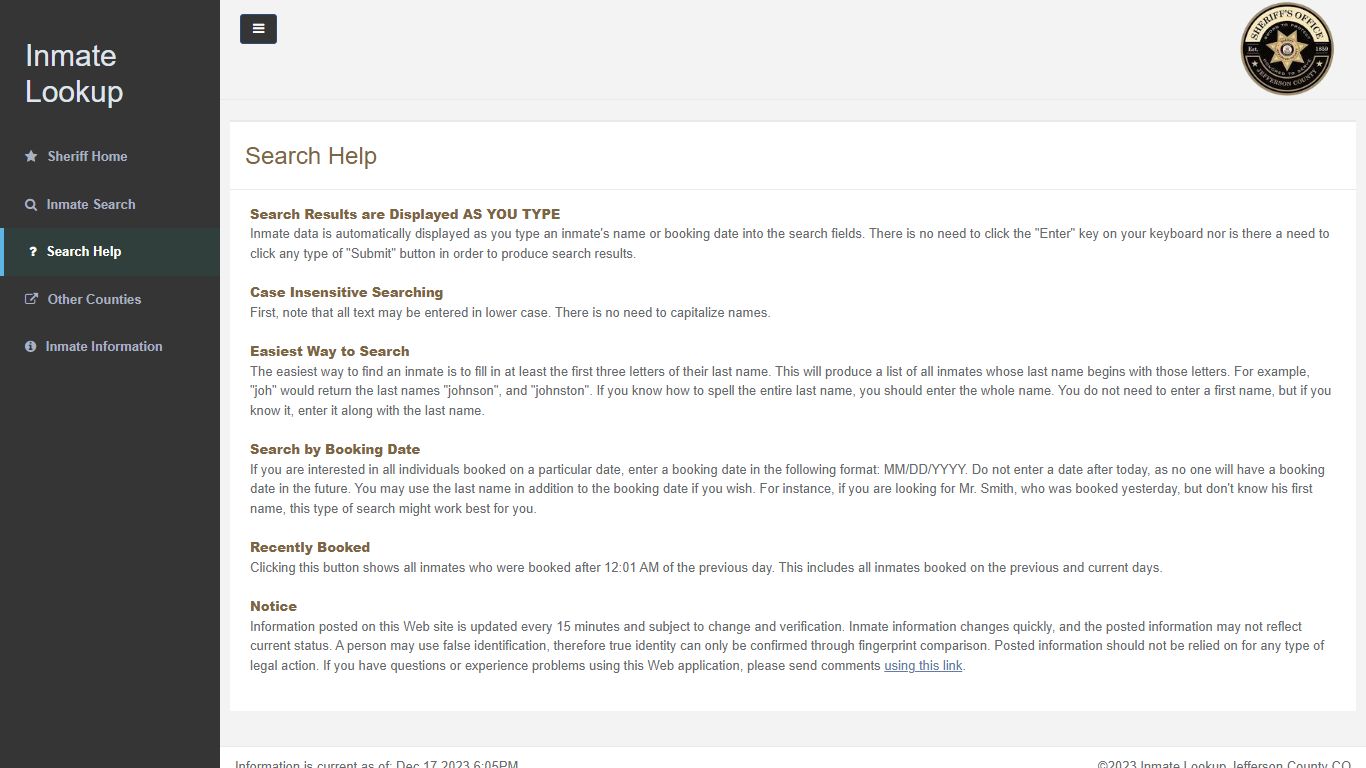The width and height of the screenshot is (1366, 768).
Task: Toggle the sidebar with the hamburger button
Action: pos(258,29)
